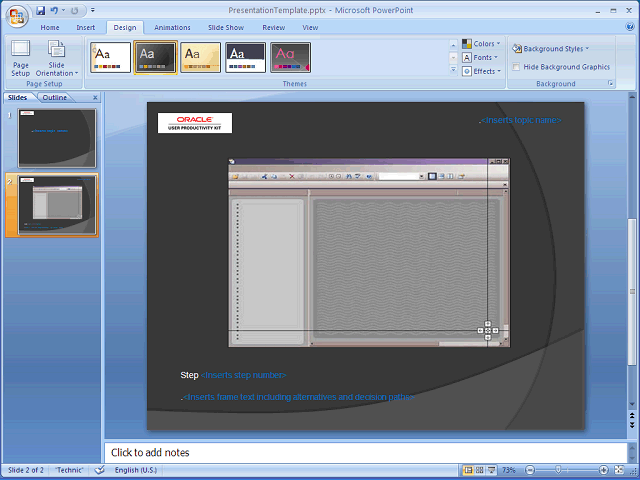The width and height of the screenshot is (640, 480).
Task: Switch to the Animations ribbon tab
Action: click(x=172, y=27)
